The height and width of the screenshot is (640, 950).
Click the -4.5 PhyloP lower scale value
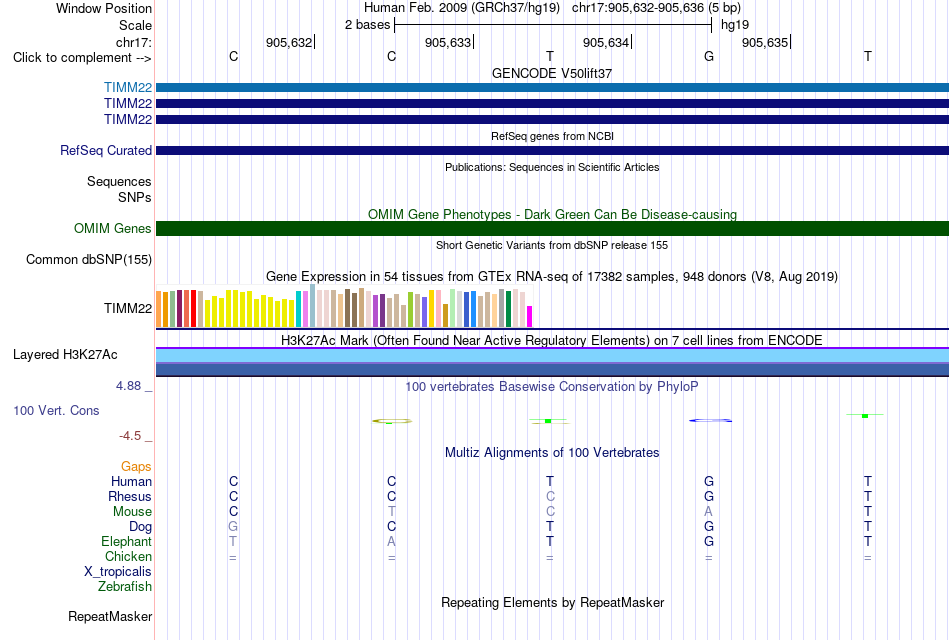tap(130, 436)
